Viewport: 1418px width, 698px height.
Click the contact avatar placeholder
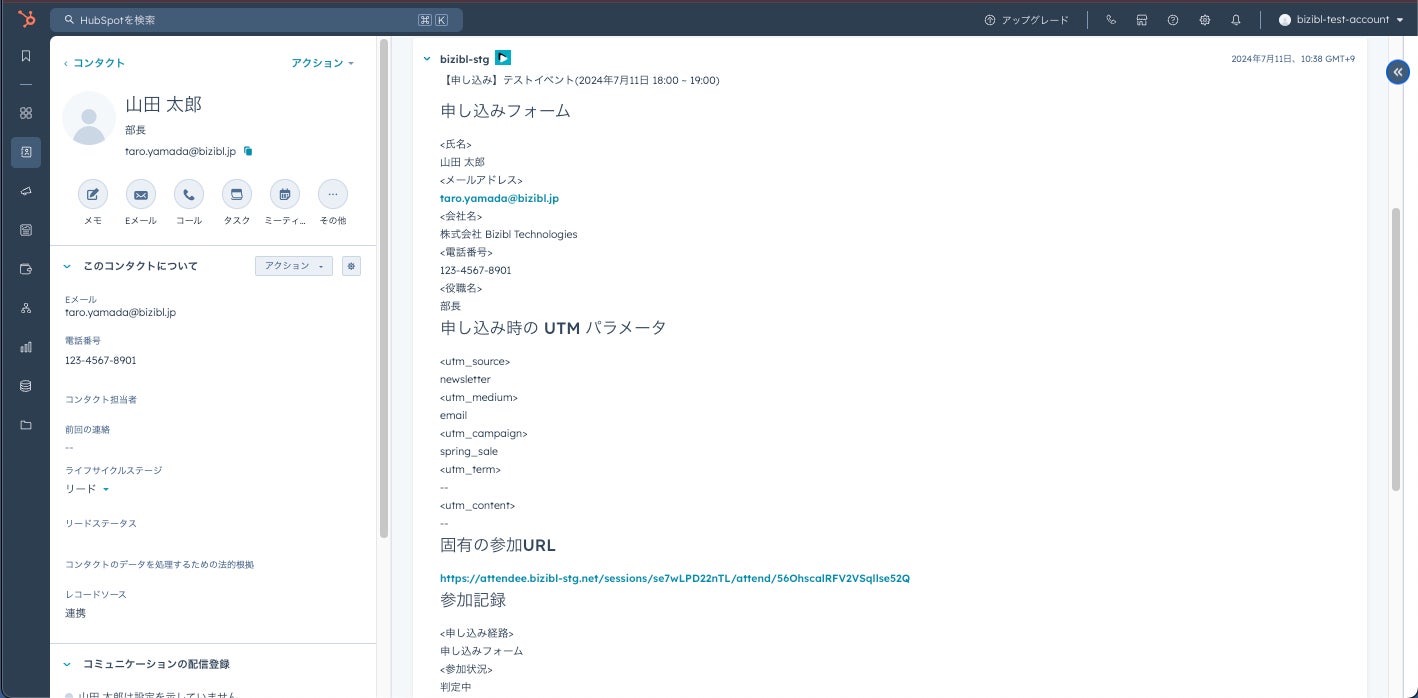89,118
